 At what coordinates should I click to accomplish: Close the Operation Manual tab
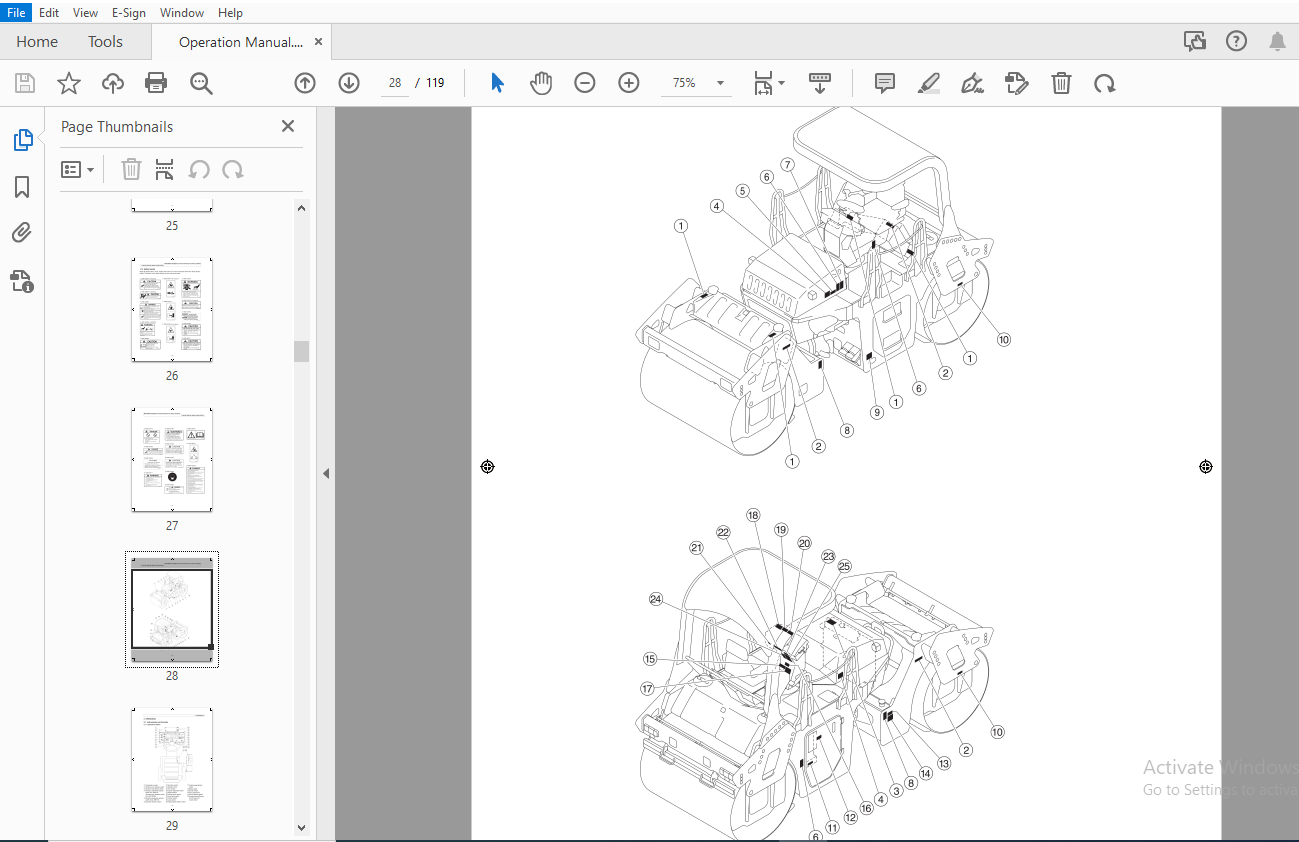click(319, 42)
